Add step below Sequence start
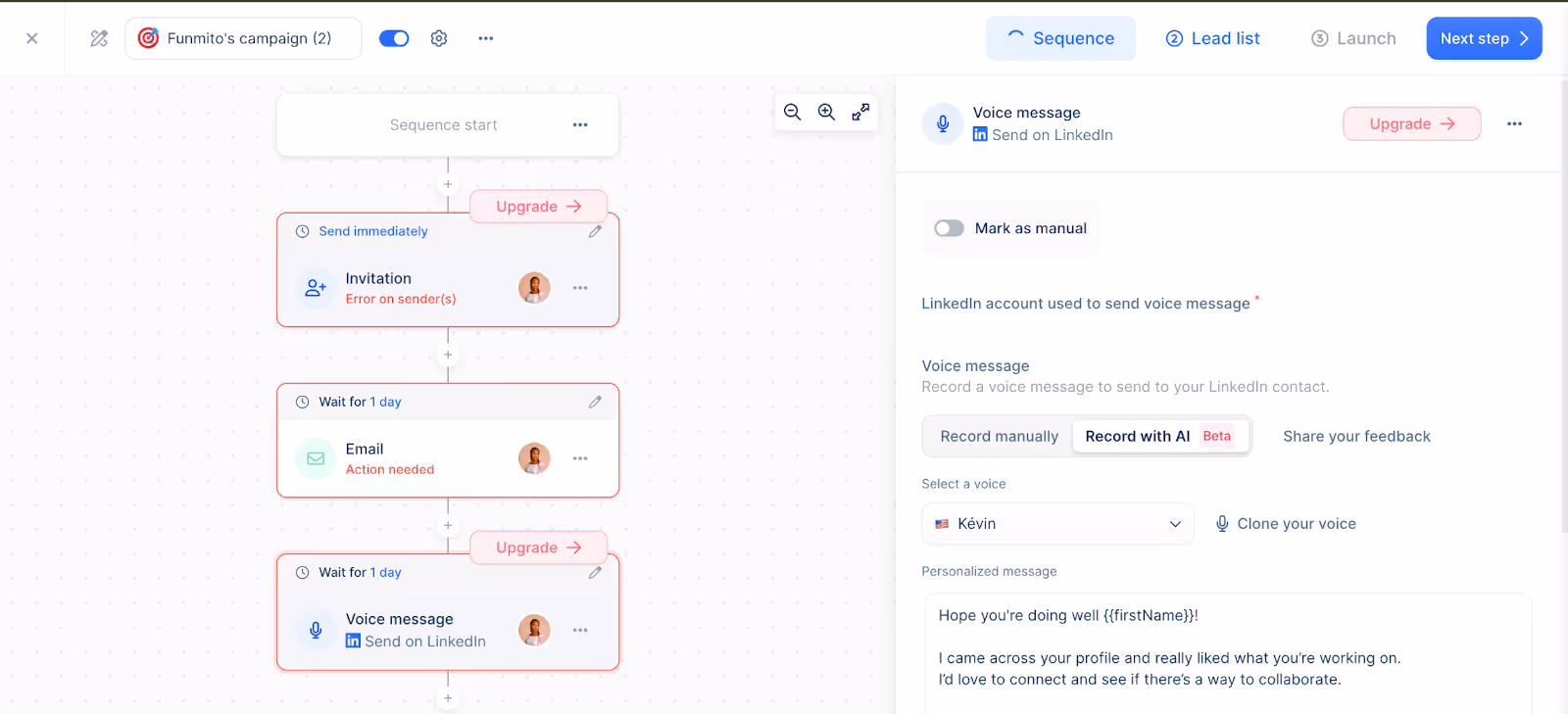Screen dimensions: 1568x714 pyautogui.click(x=448, y=184)
